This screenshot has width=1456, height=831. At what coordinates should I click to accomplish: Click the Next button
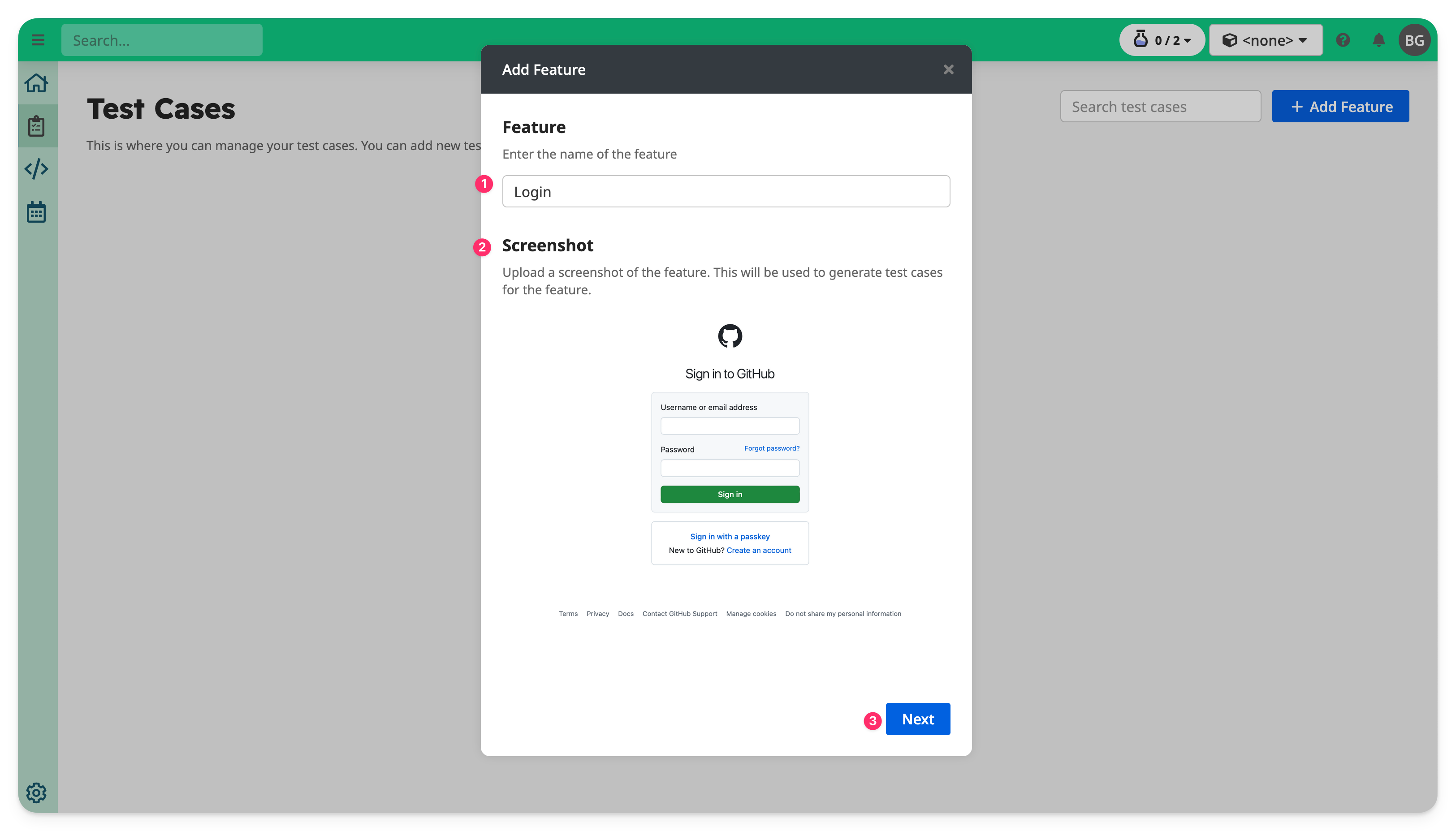pyautogui.click(x=918, y=719)
